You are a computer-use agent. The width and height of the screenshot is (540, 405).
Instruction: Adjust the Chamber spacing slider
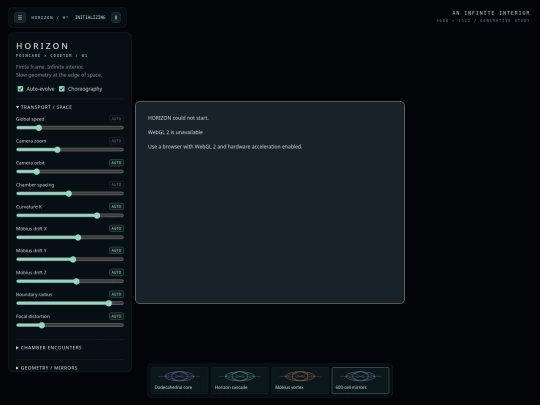[70, 194]
